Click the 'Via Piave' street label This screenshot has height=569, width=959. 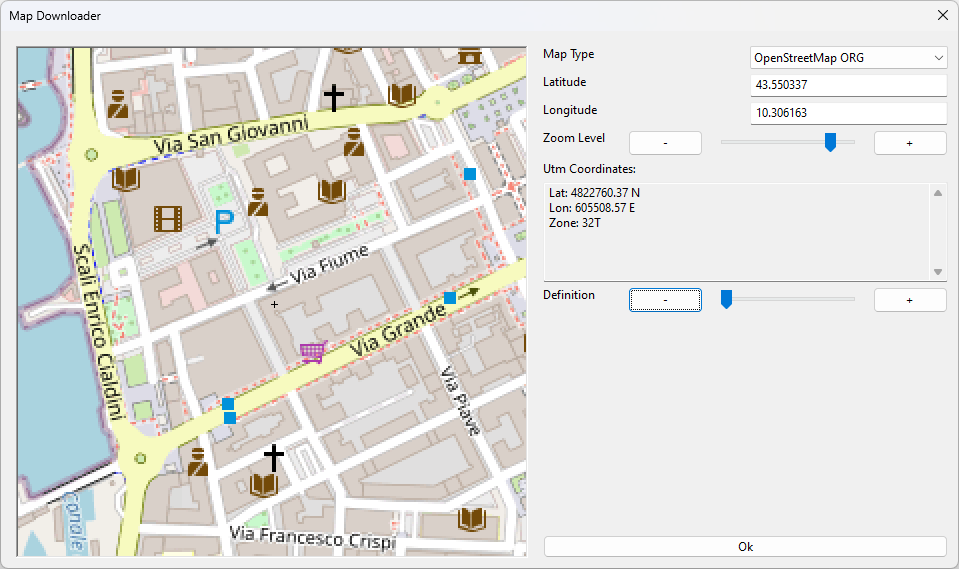[460, 401]
